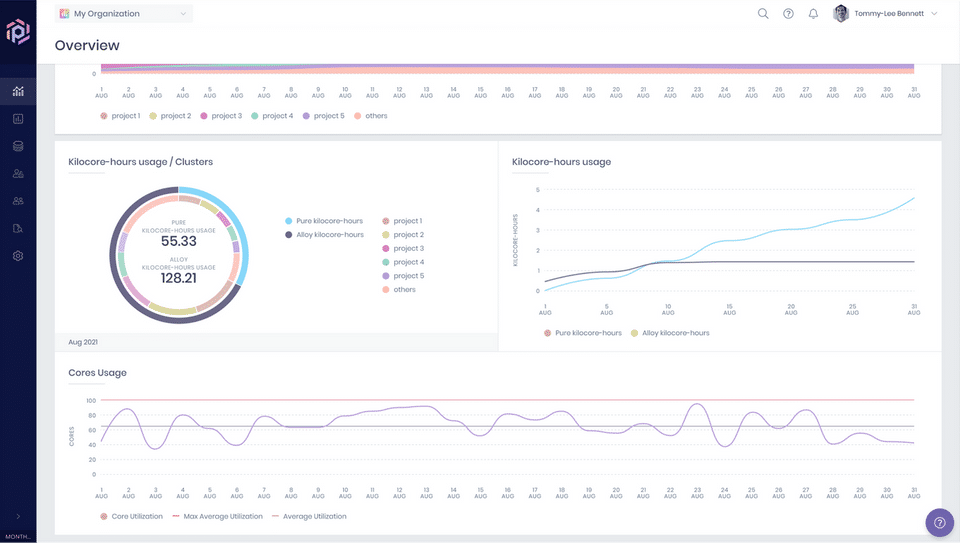Toggle project 1 in the top chart legend

tap(121, 116)
